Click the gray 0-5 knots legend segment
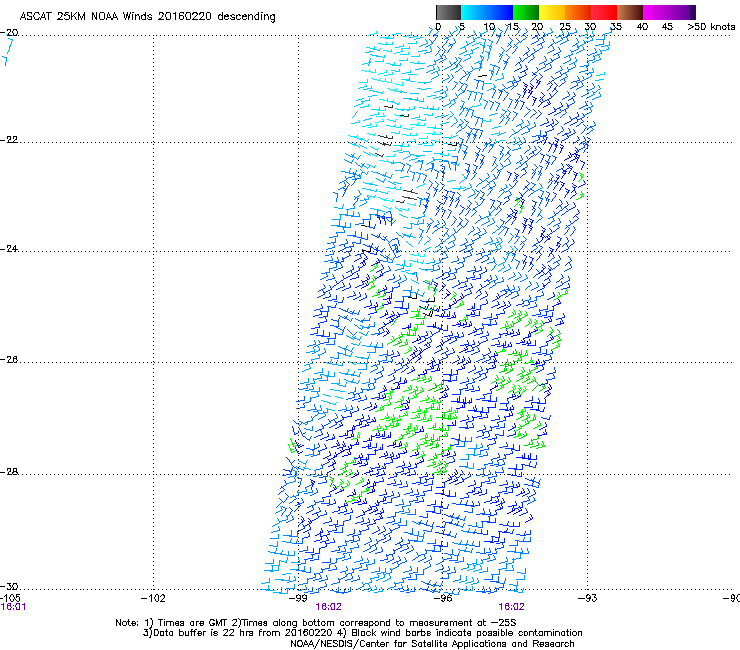740x650 pixels. (448, 12)
